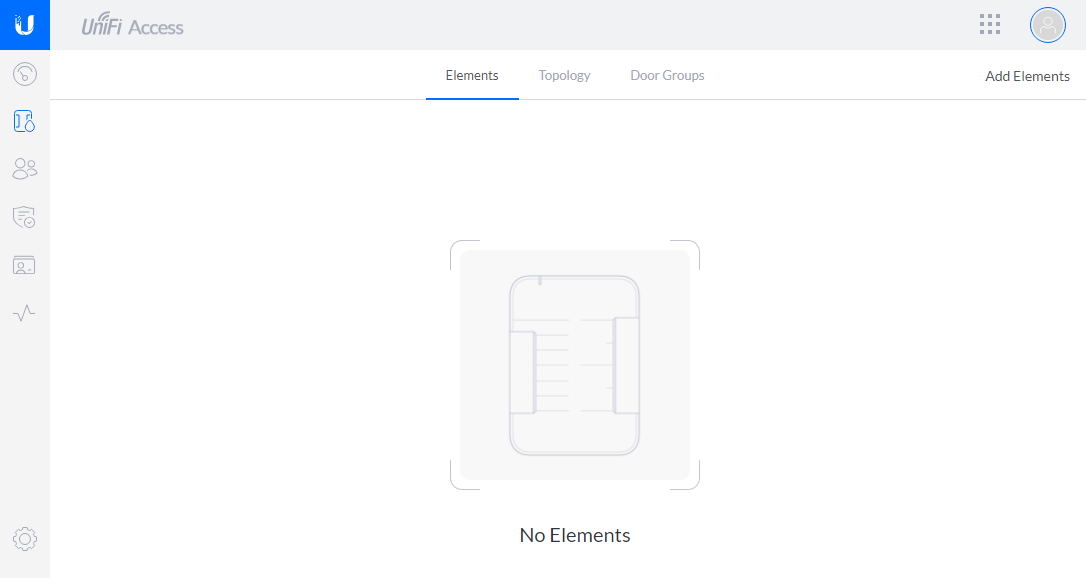Click the UniFi Access logo text

coord(133,27)
